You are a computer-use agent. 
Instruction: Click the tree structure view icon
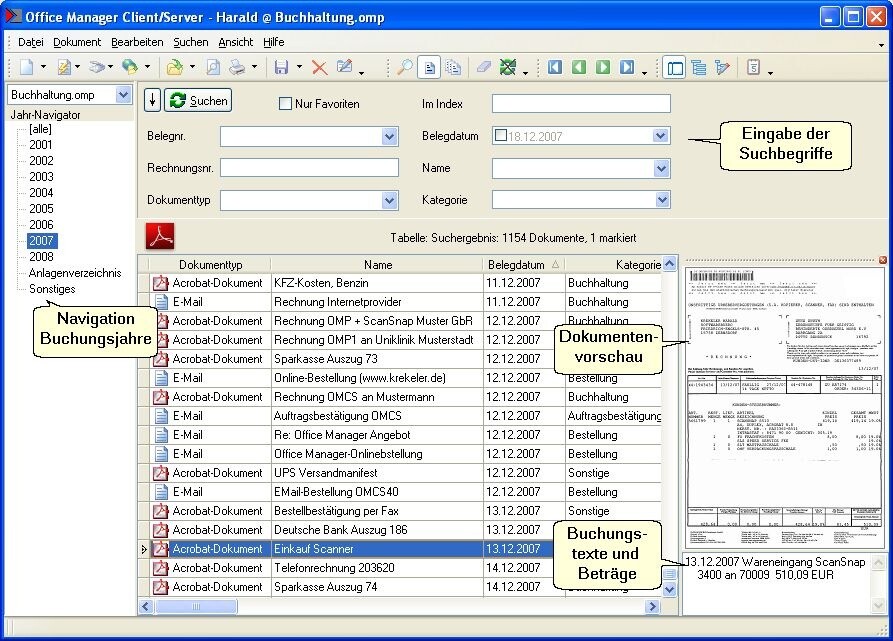pyautogui.click(x=699, y=68)
